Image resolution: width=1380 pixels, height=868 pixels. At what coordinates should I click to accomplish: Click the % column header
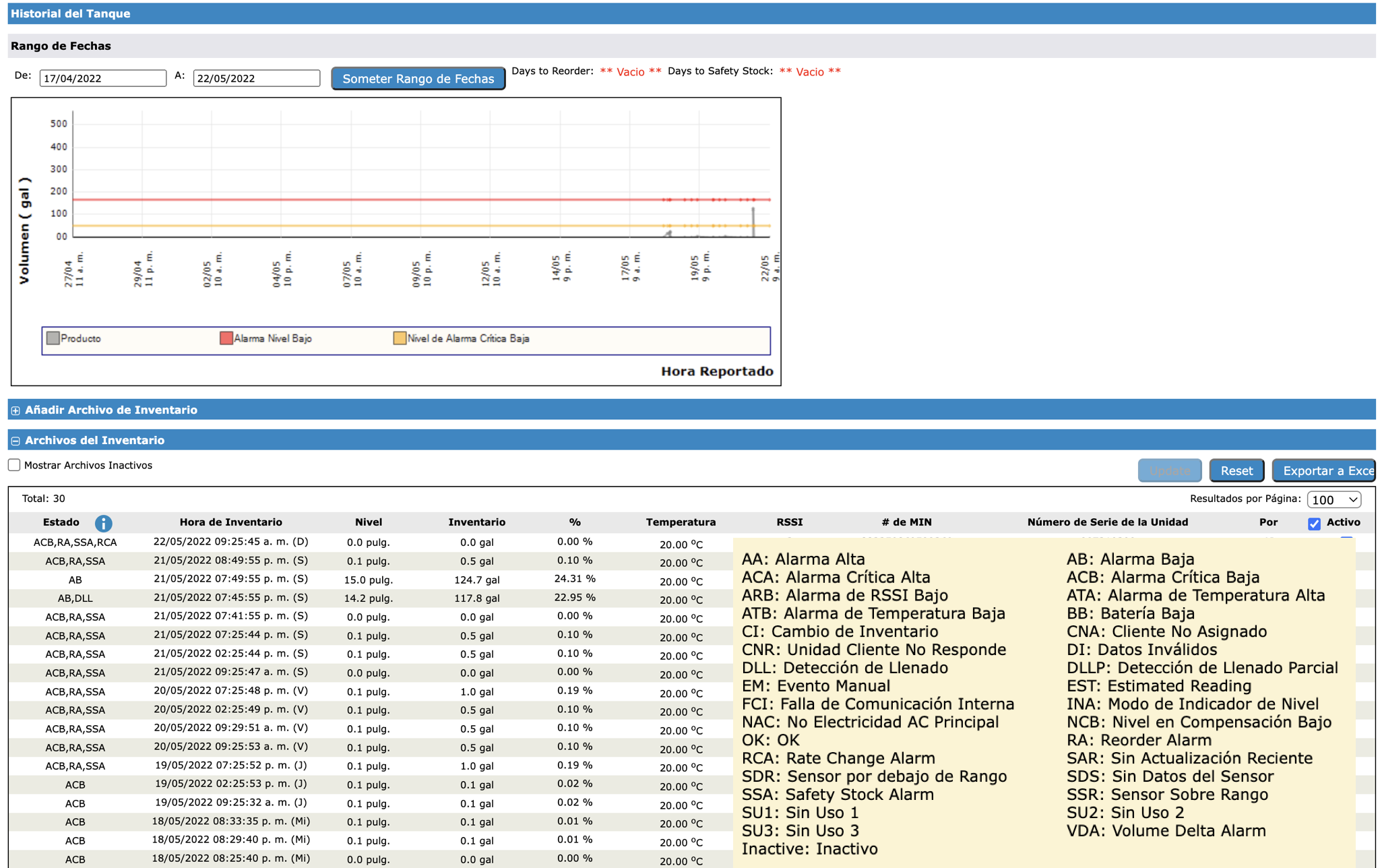[x=575, y=522]
